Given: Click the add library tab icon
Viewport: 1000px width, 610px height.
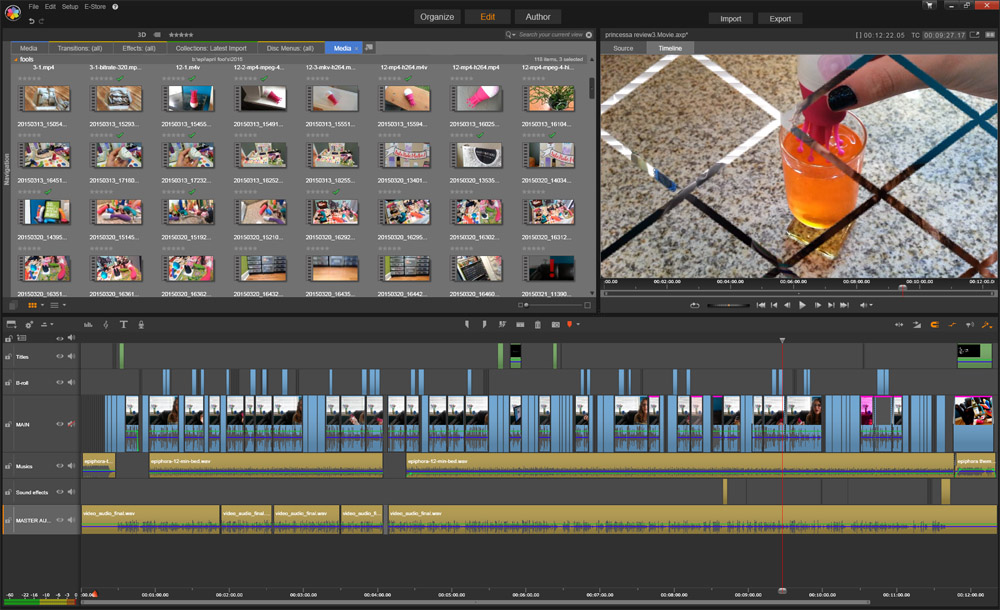Looking at the screenshot, I should 369,48.
